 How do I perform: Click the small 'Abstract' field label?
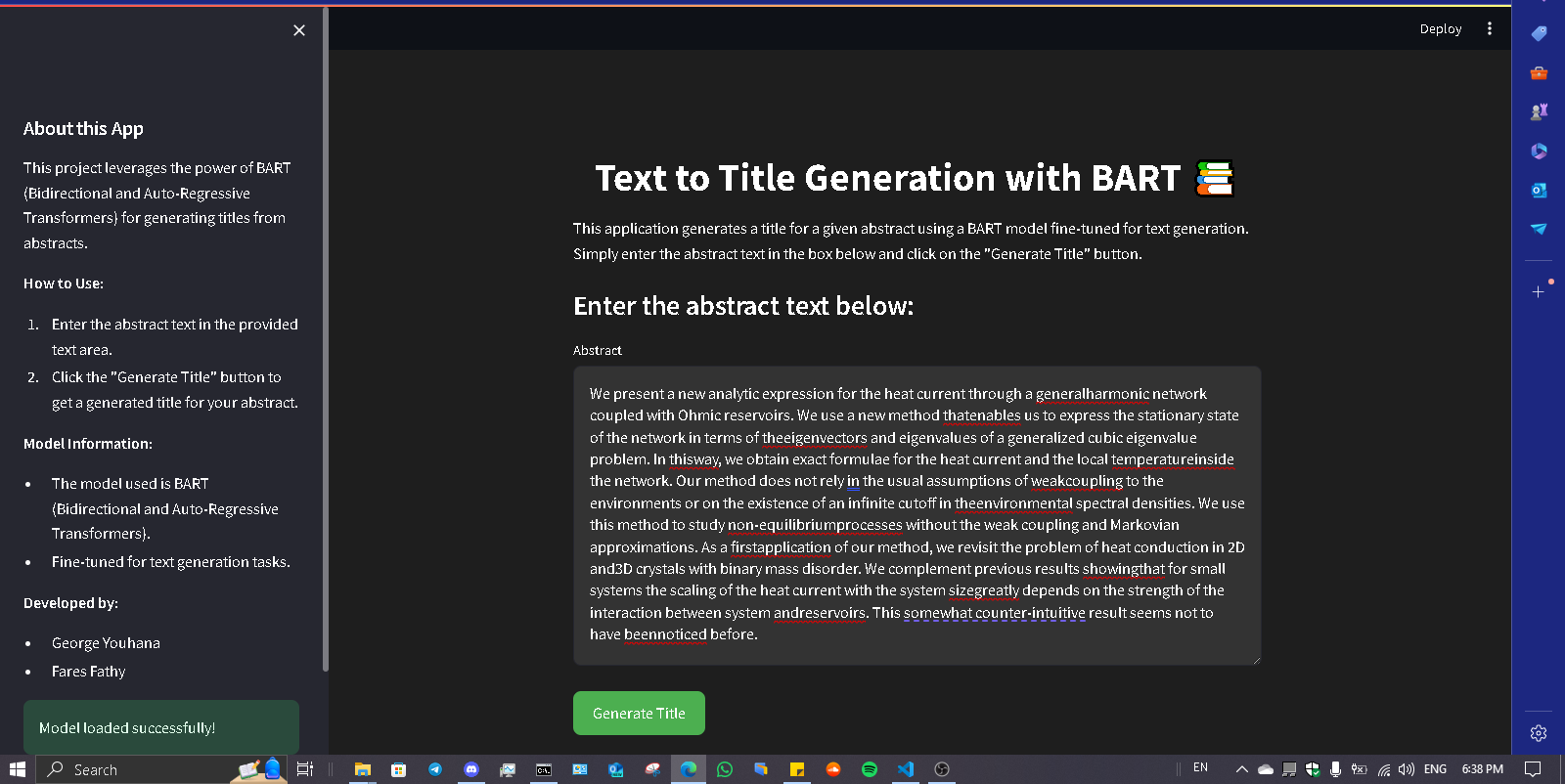point(598,350)
